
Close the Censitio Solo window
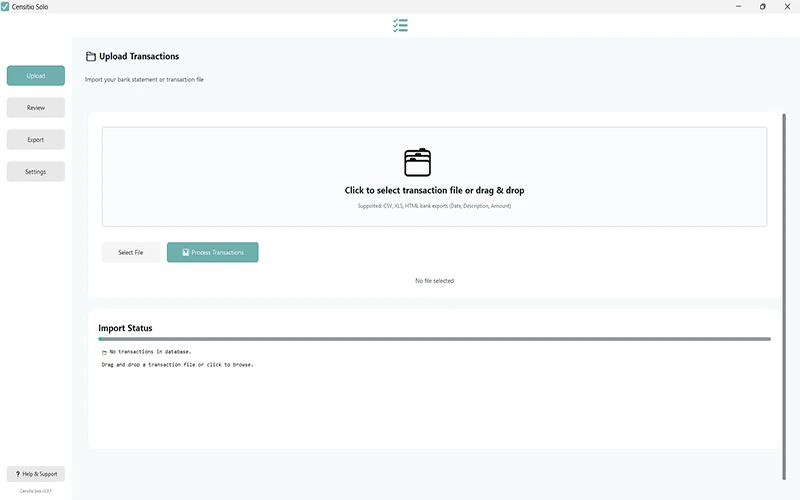click(x=787, y=7)
